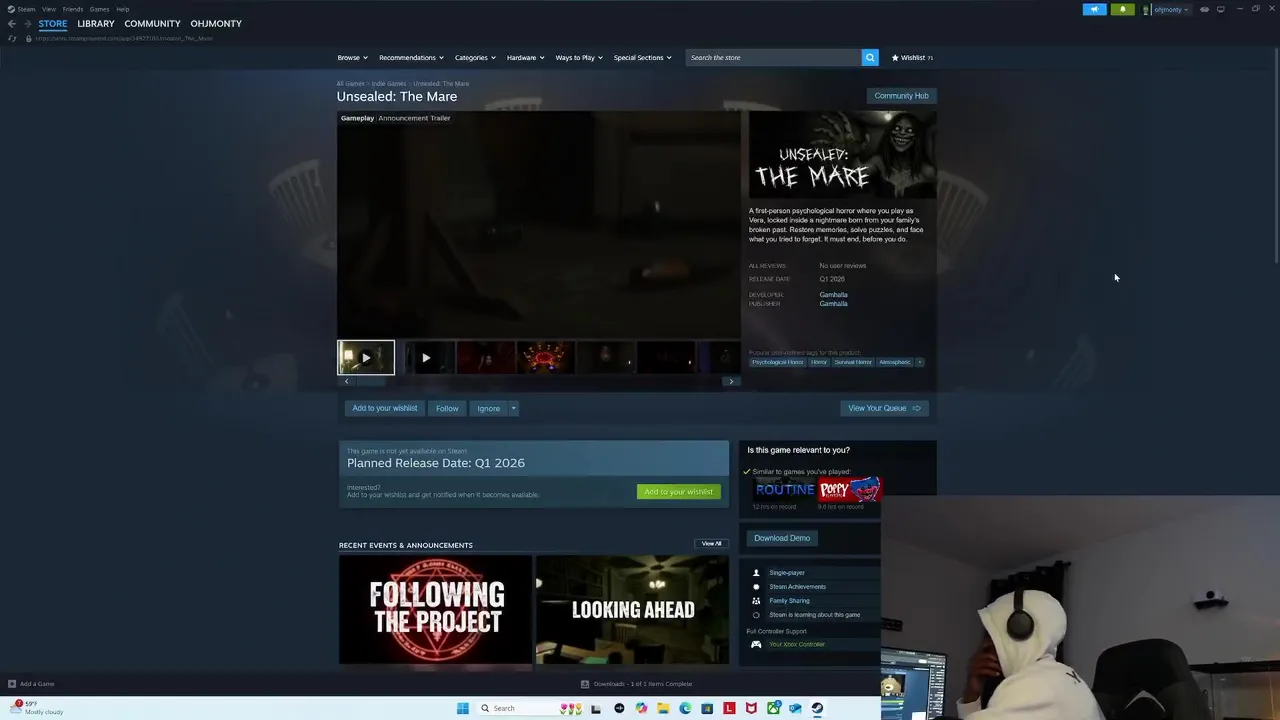
Task: Open the View menu
Action: 49,9
